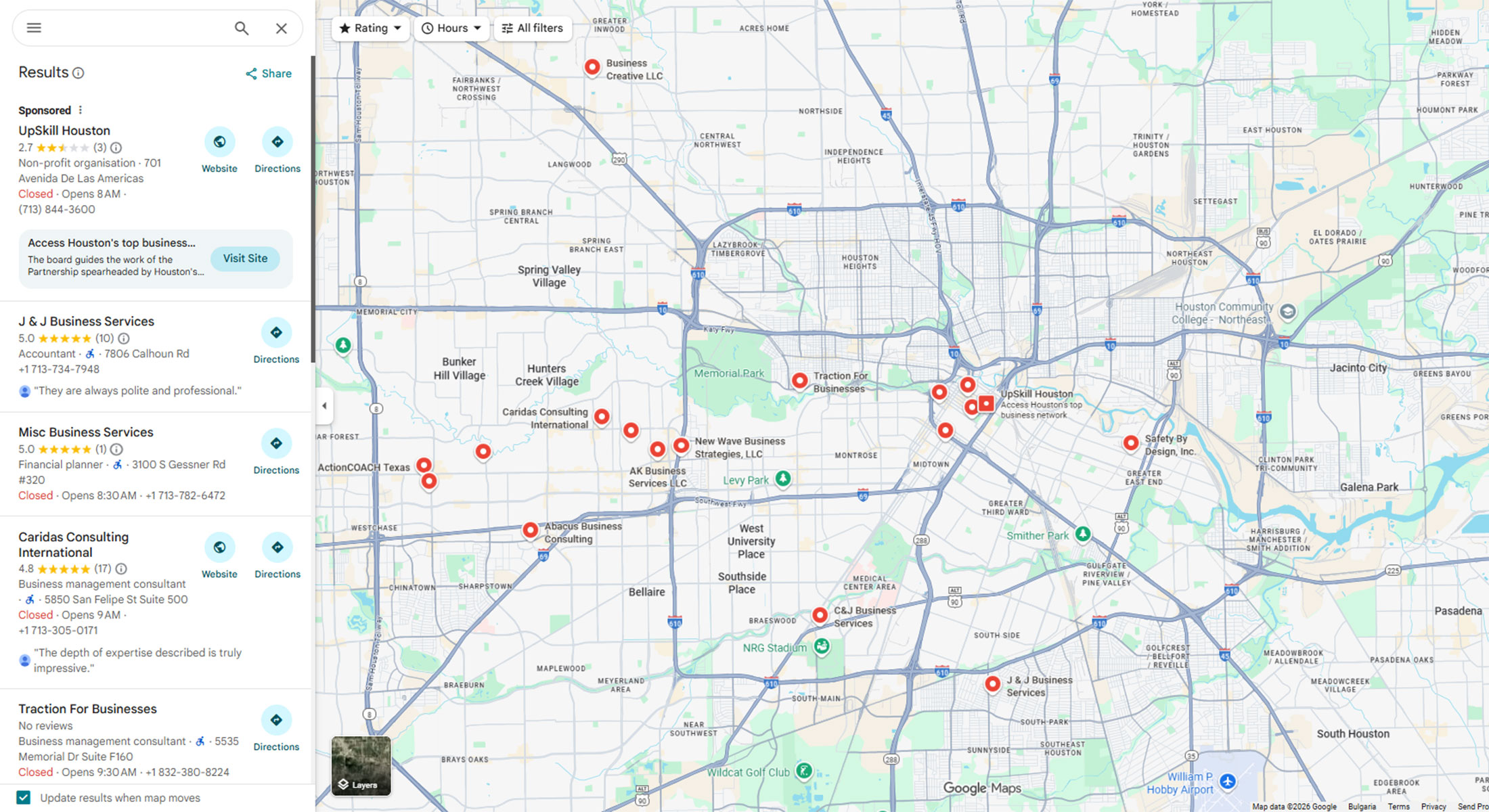Collapse the side results panel

pyautogui.click(x=324, y=406)
